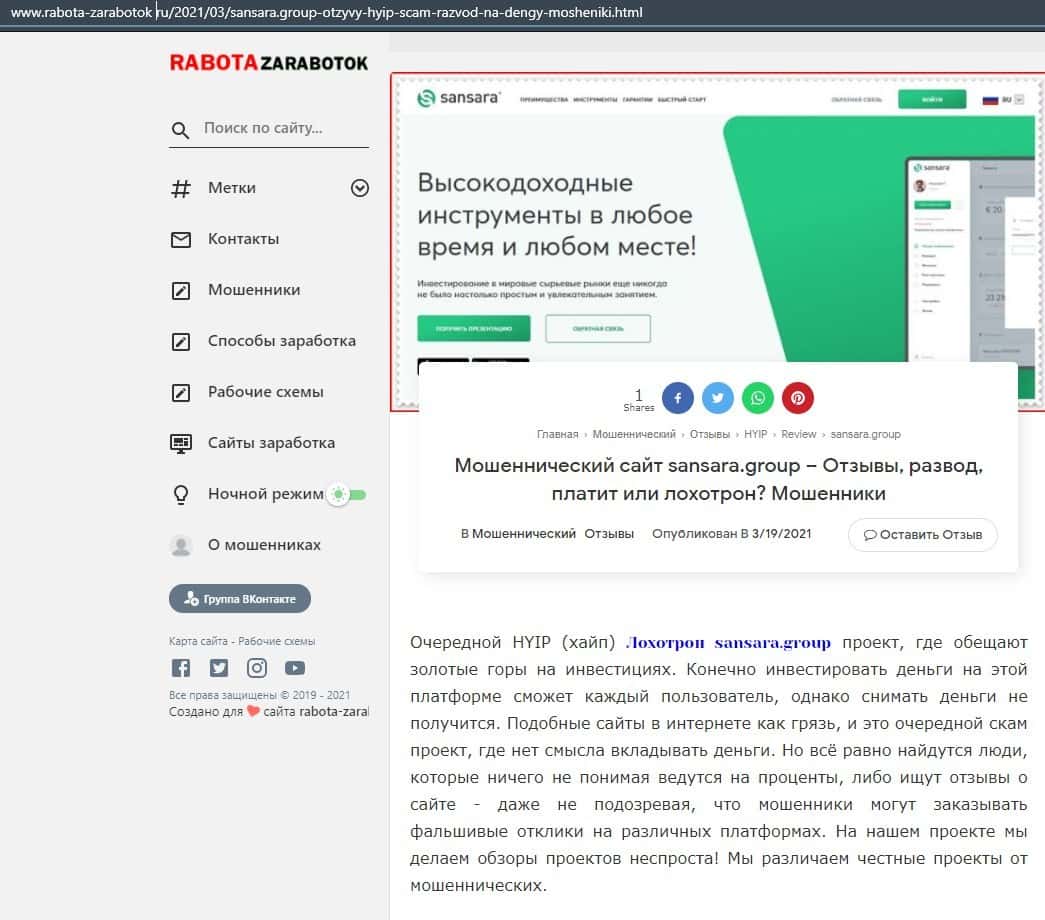Open the Лохотрон sansara.group link

click(x=728, y=643)
